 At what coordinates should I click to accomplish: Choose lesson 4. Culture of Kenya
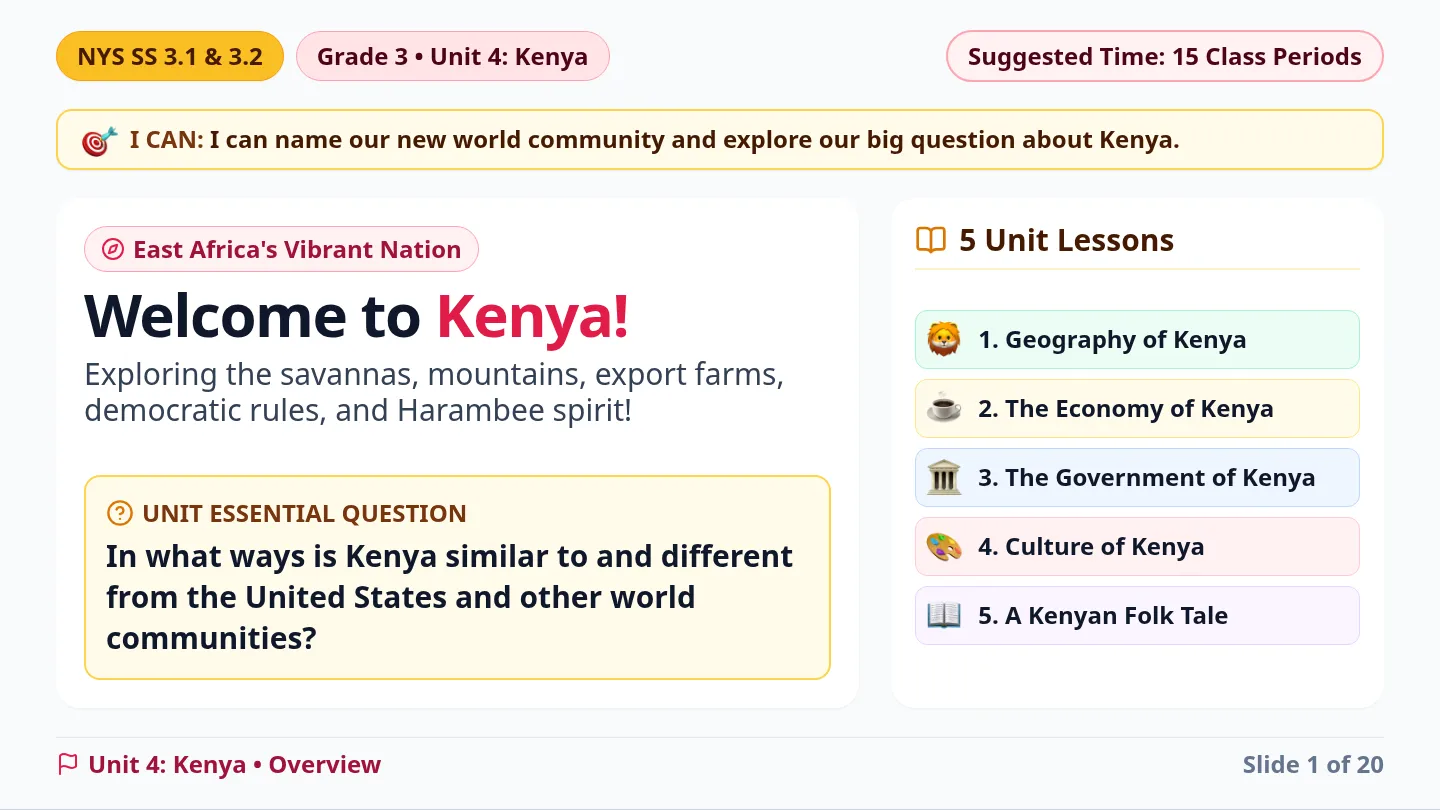(1137, 547)
